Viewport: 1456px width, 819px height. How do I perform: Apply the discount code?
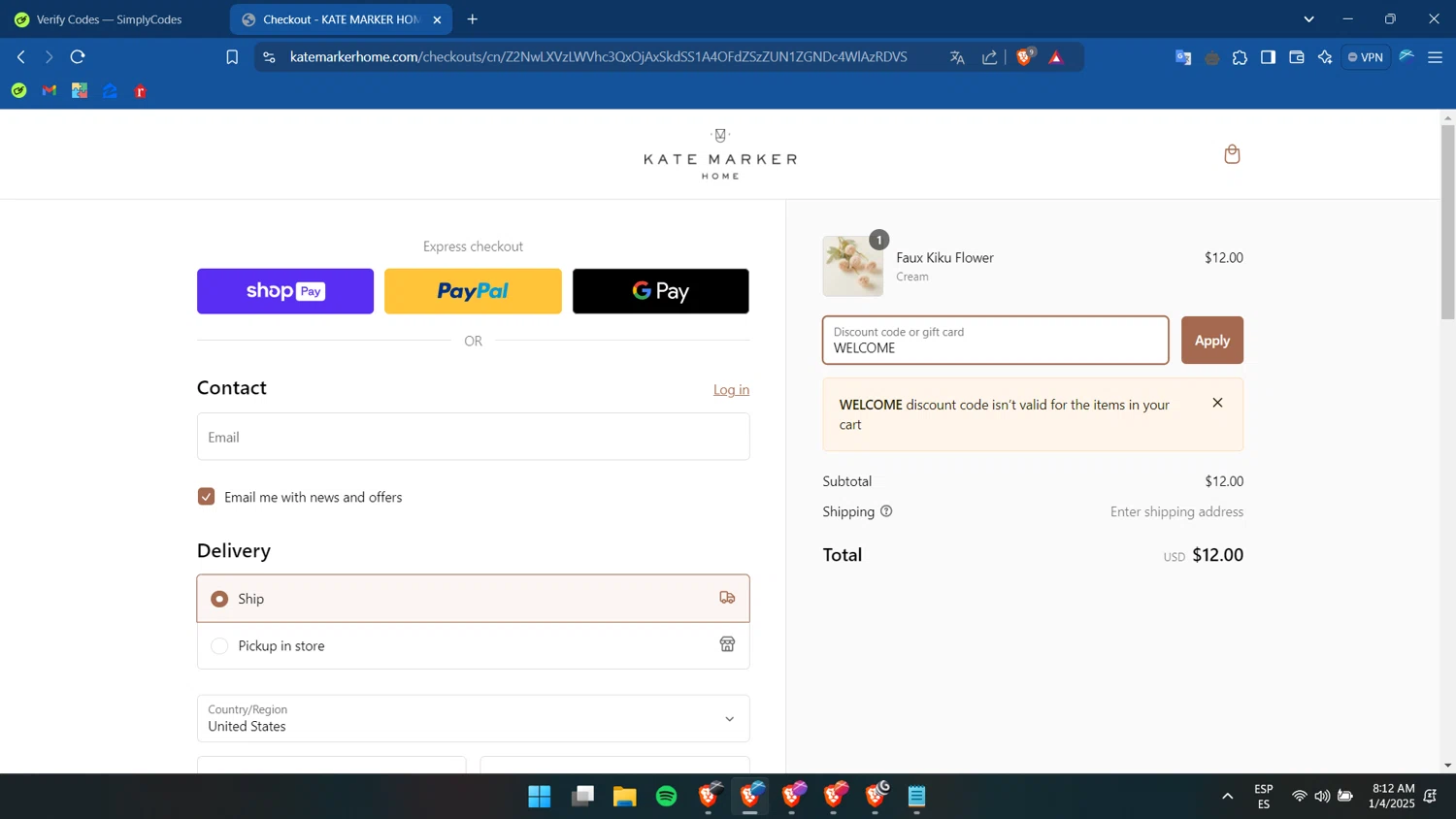(x=1212, y=341)
